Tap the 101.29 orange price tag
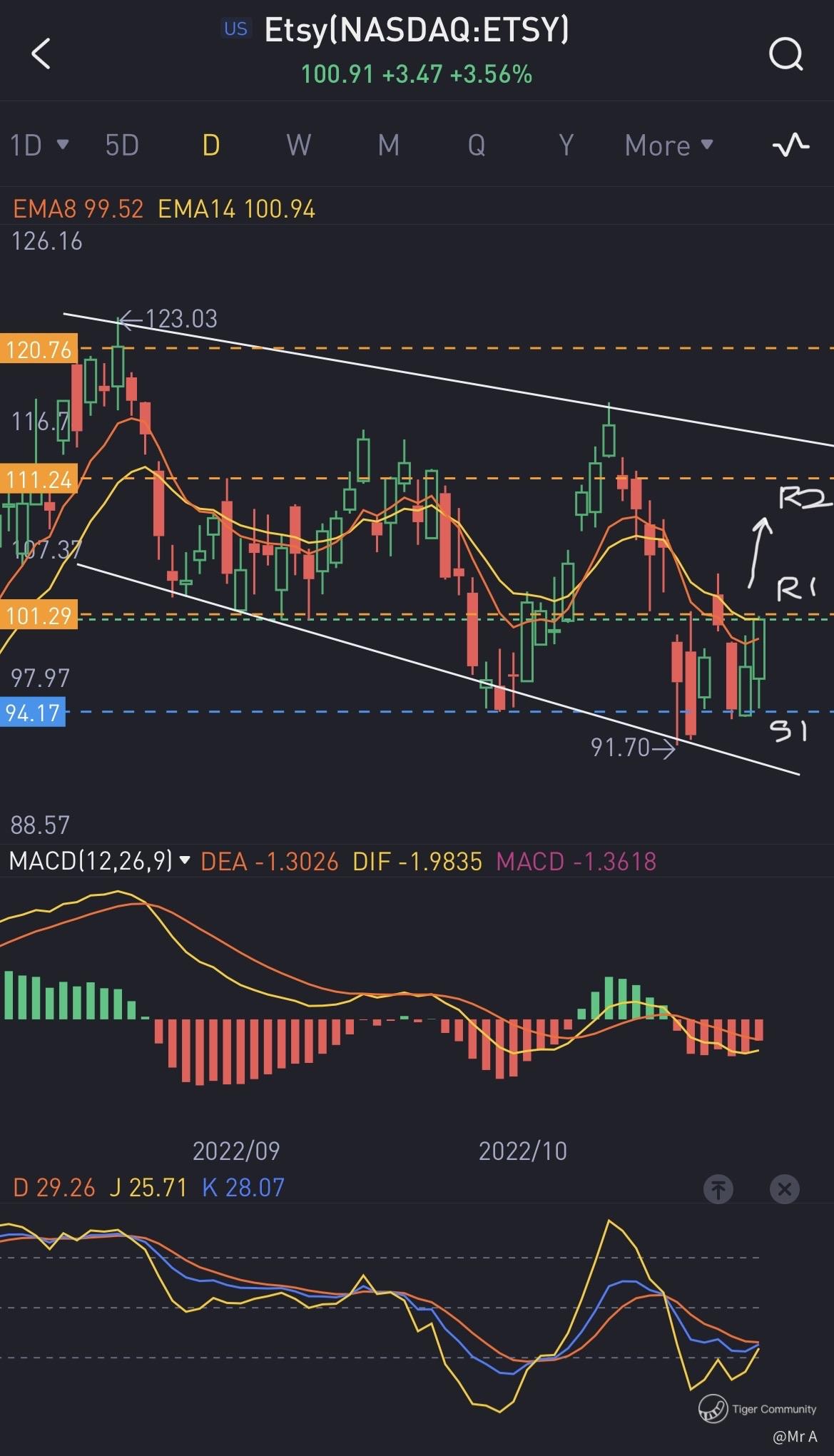The height and width of the screenshot is (1456, 834). [39, 615]
